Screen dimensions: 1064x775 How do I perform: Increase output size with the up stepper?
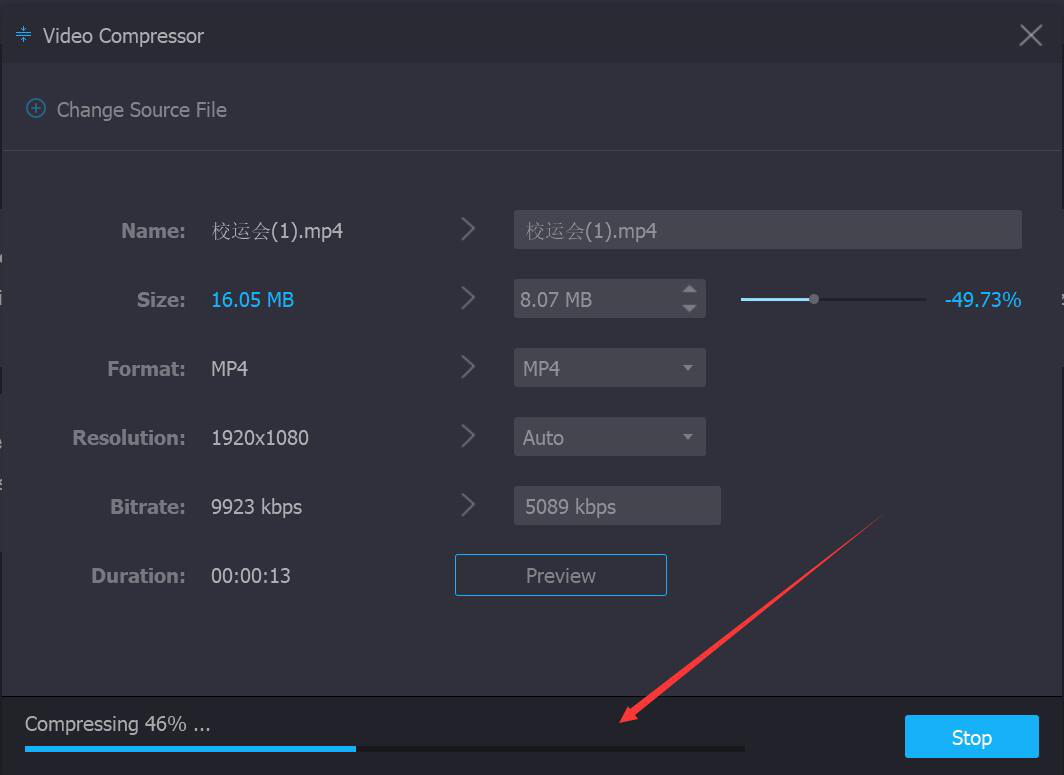[689, 290]
